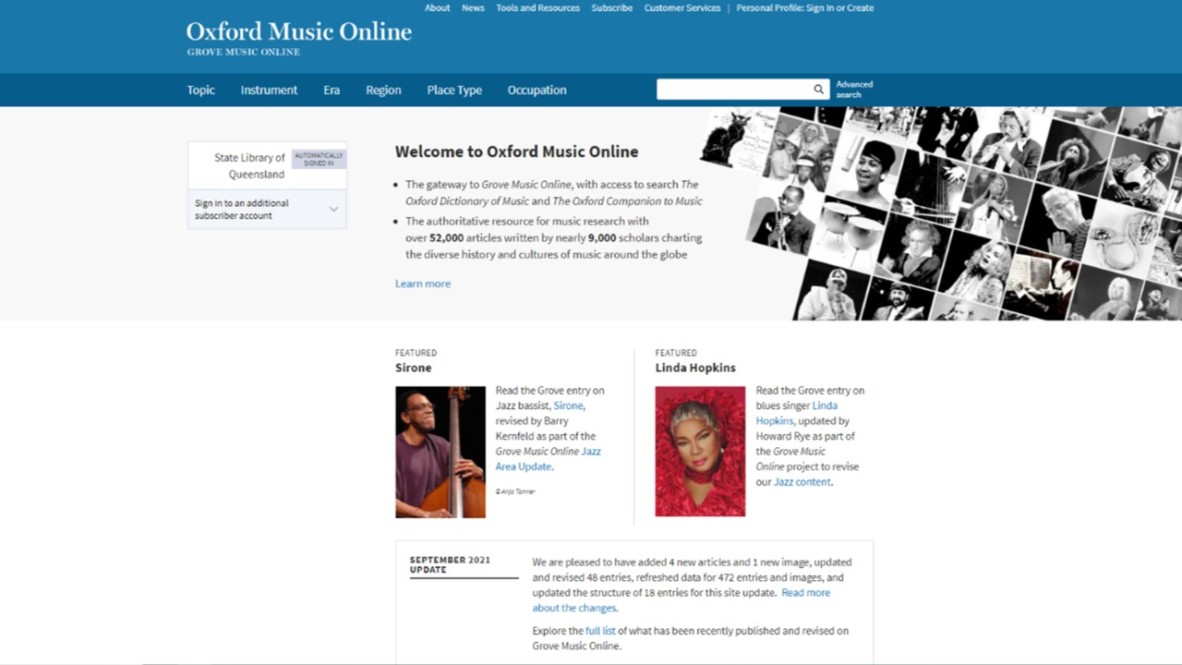The width and height of the screenshot is (1182, 665).
Task: Click the Oxford Music Online logo
Action: (x=299, y=31)
